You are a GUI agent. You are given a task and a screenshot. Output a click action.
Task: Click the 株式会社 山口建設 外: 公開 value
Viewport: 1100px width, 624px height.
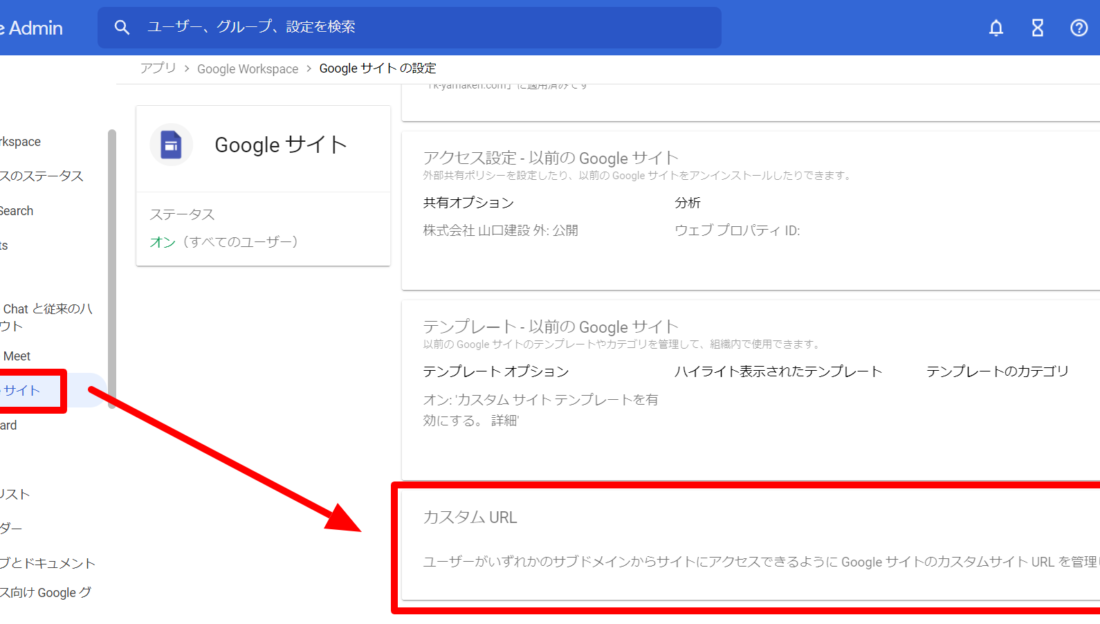pyautogui.click(x=500, y=230)
